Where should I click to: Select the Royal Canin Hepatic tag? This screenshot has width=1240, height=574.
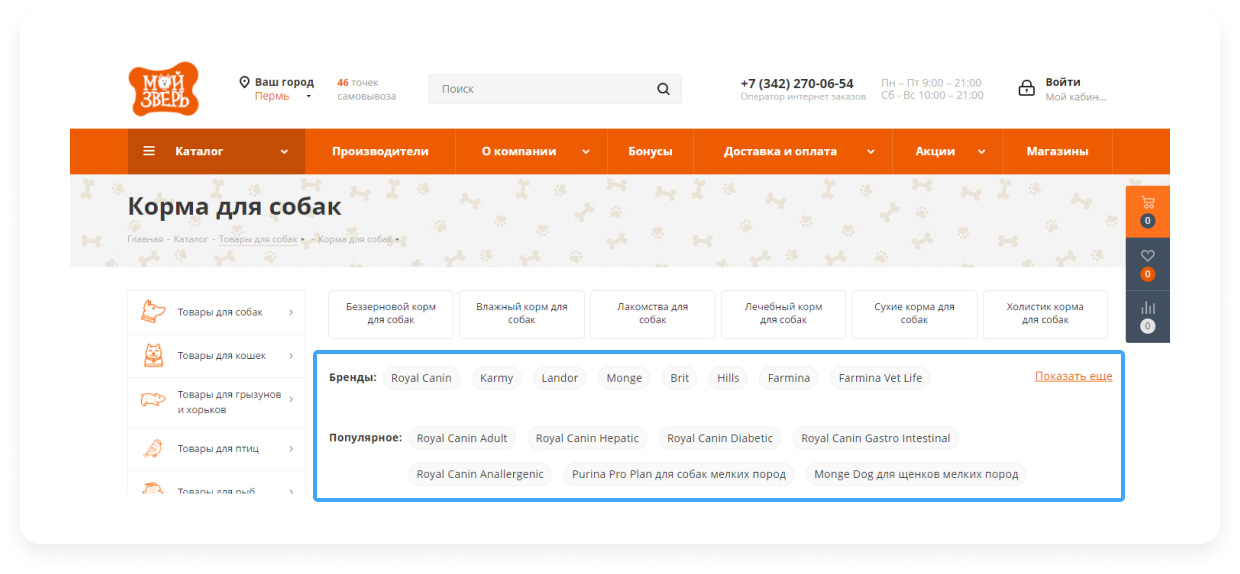pyautogui.click(x=587, y=438)
